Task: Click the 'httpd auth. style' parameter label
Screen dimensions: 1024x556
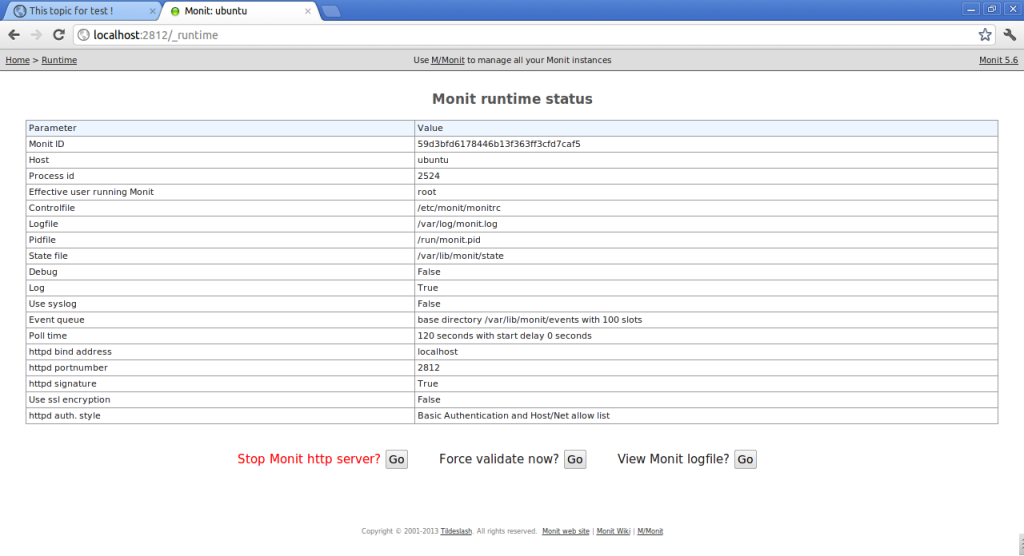Action: tap(65, 416)
